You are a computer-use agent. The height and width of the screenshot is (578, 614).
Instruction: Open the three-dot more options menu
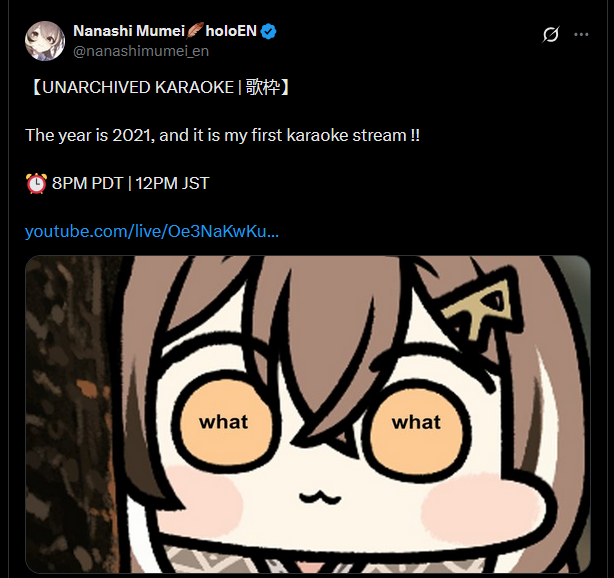pyautogui.click(x=581, y=34)
